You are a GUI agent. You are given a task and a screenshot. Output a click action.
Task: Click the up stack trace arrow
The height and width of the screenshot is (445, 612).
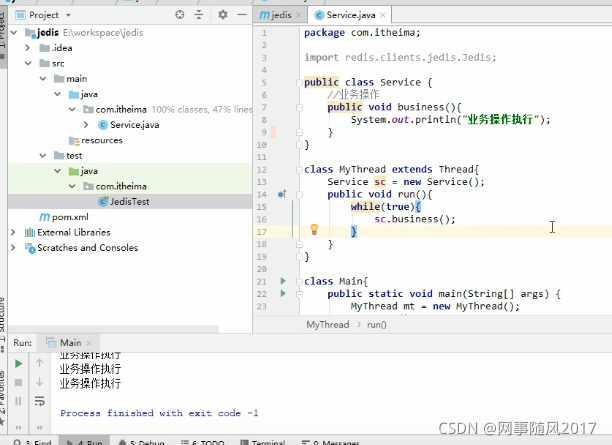[39, 363]
